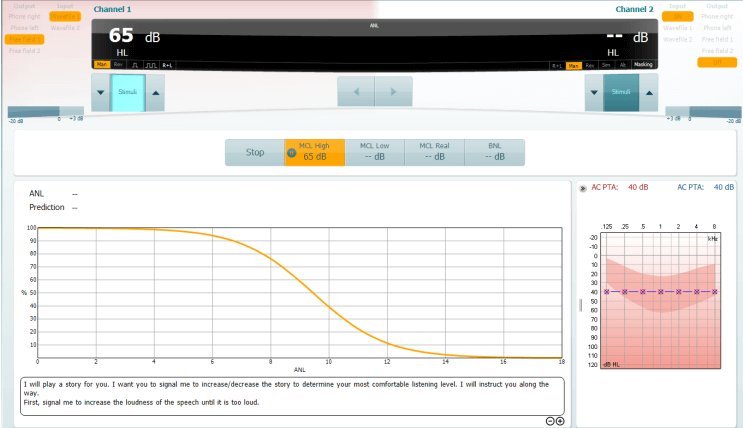Select the BNL tab

tap(495, 152)
